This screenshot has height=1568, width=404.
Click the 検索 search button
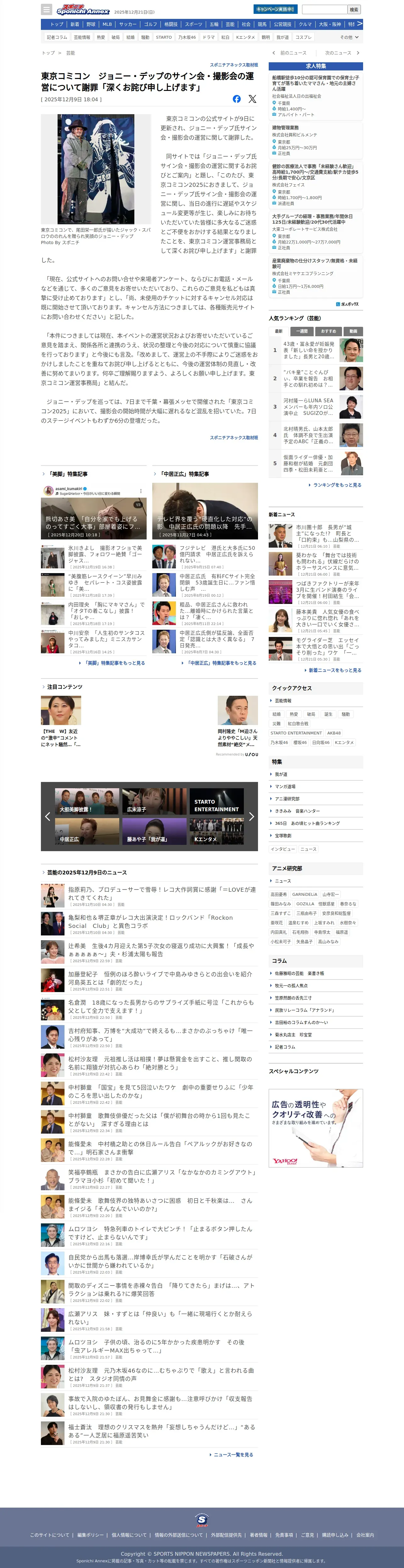354,10
